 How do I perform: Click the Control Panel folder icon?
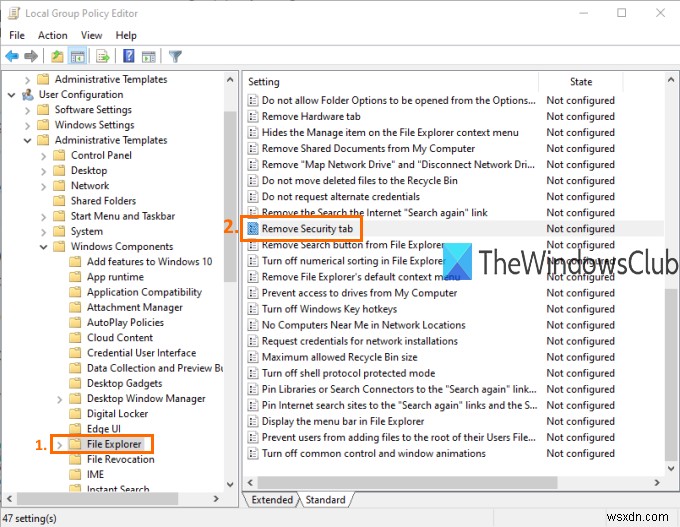pos(59,155)
